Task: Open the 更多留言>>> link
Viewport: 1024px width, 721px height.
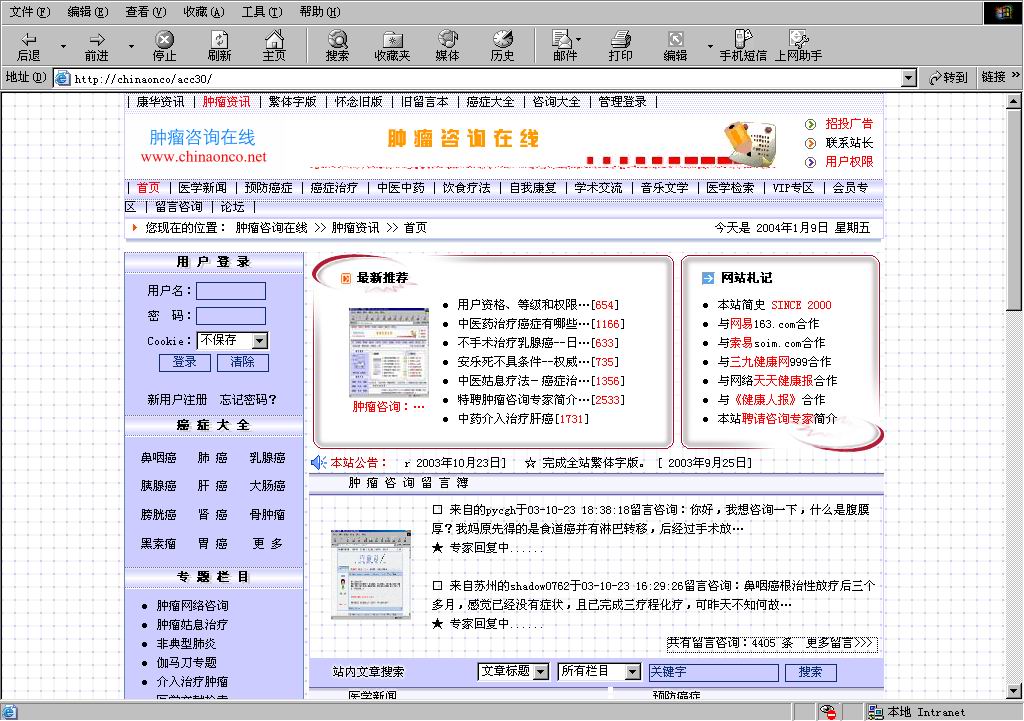Action: coord(839,643)
